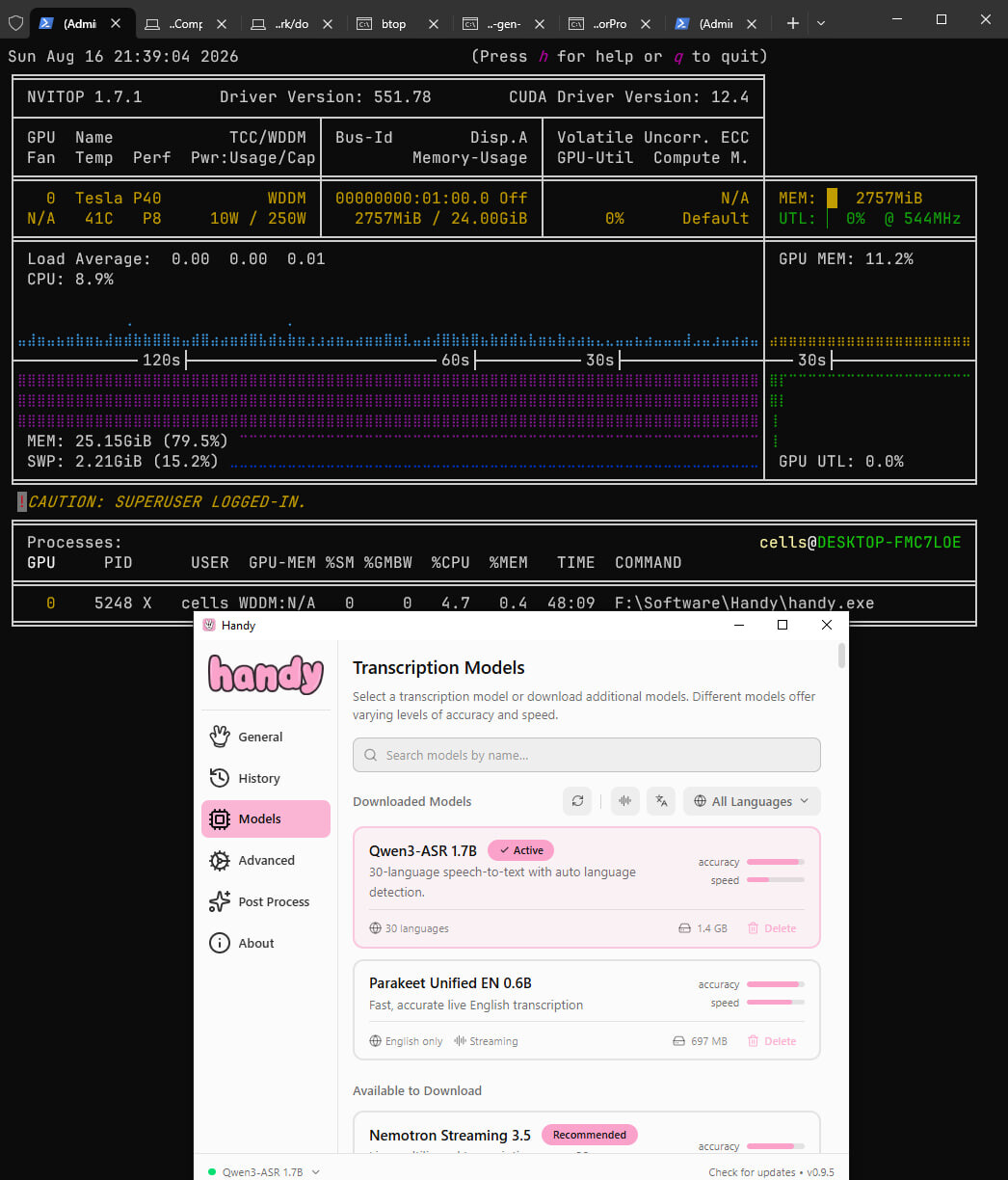The image size is (1008, 1180).
Task: Click the cells@DESKTOP-FMC7LOE hostname text
Action: (860, 542)
